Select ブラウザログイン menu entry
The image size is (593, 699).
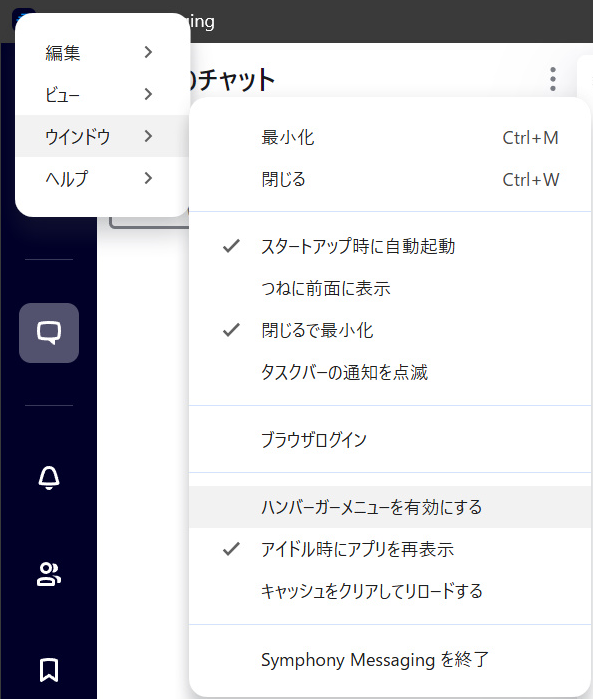391,440
